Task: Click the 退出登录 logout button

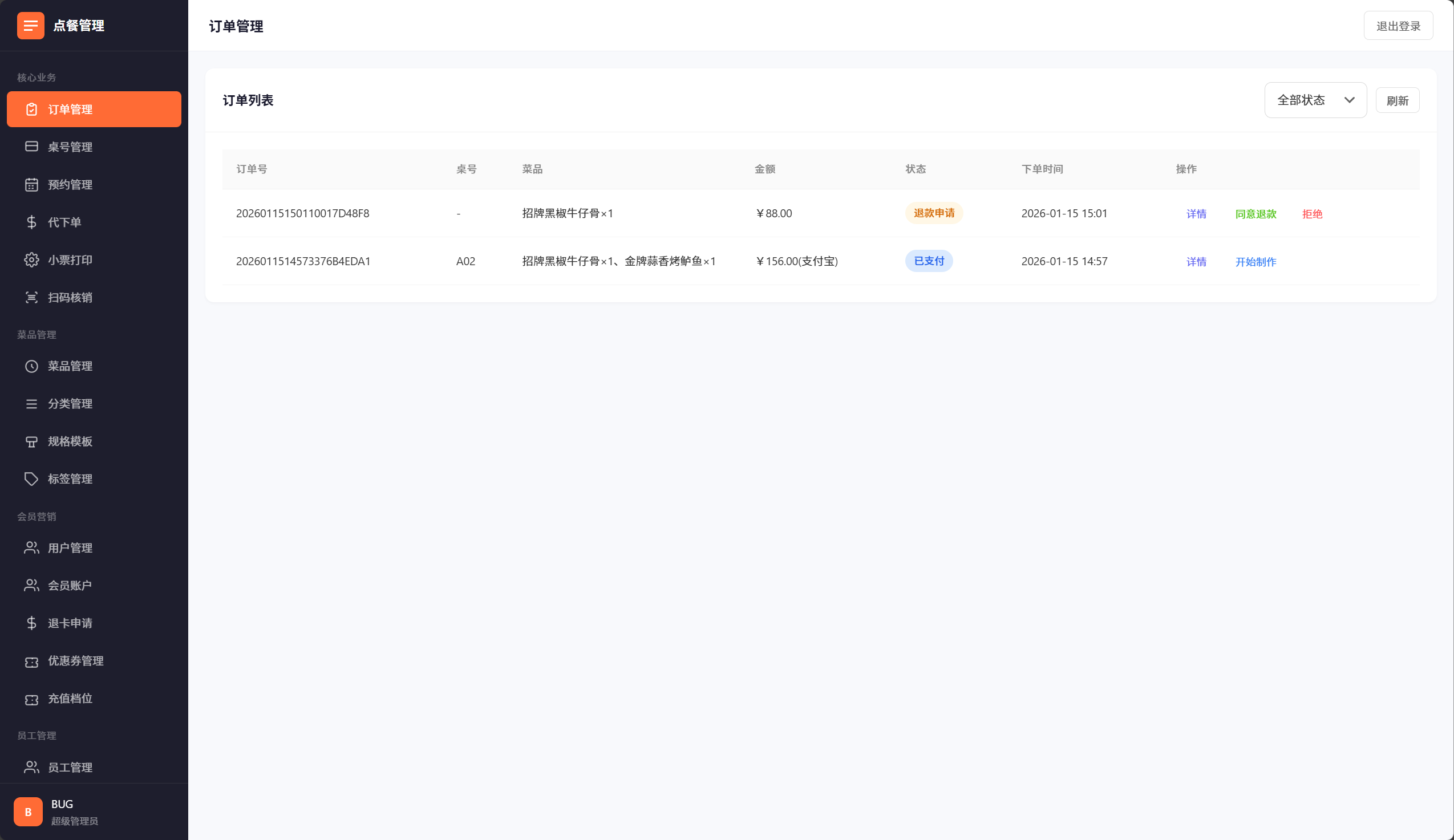Action: click(1398, 26)
